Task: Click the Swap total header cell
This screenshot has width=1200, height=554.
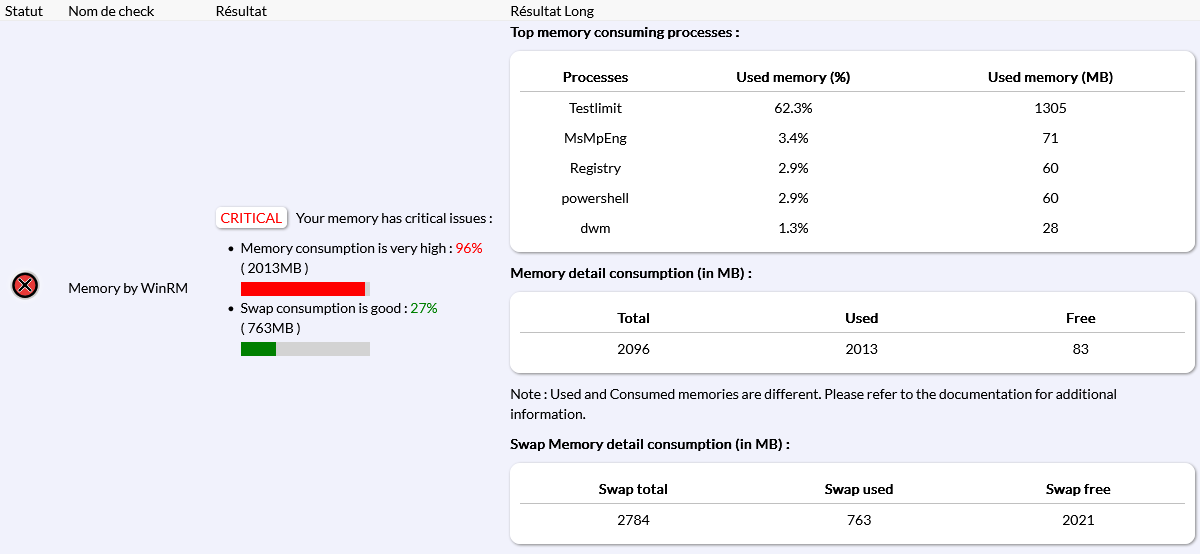Action: [x=633, y=489]
